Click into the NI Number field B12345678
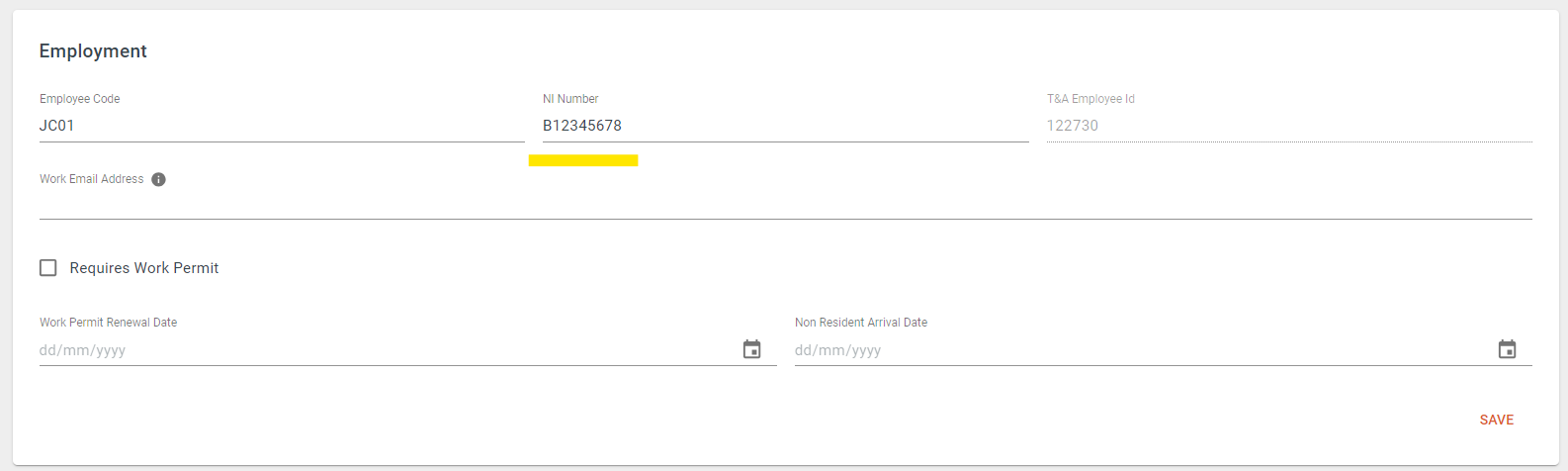 [786, 126]
